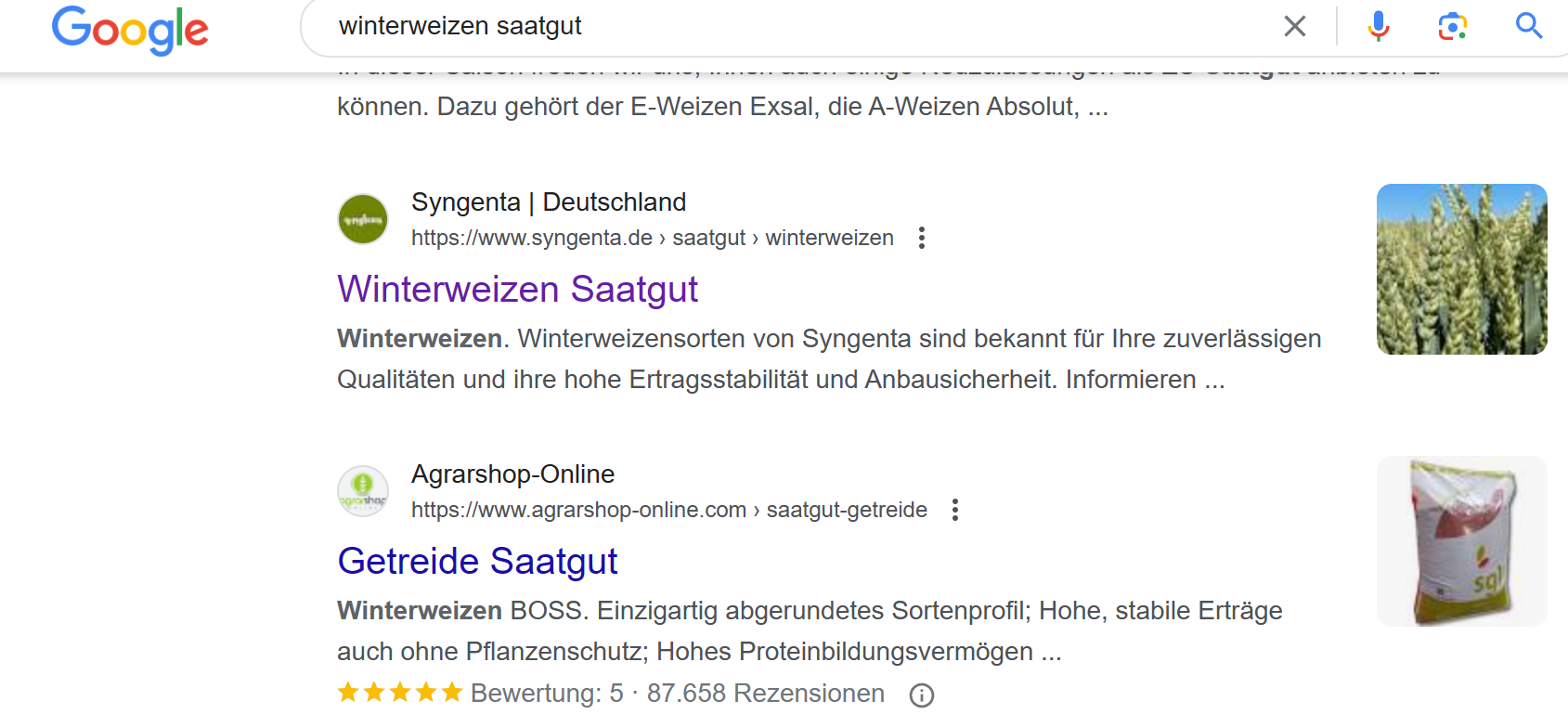This screenshot has width=1568, height=727.
Task: Open more options for Agrarshop-Online result
Action: tap(955, 511)
